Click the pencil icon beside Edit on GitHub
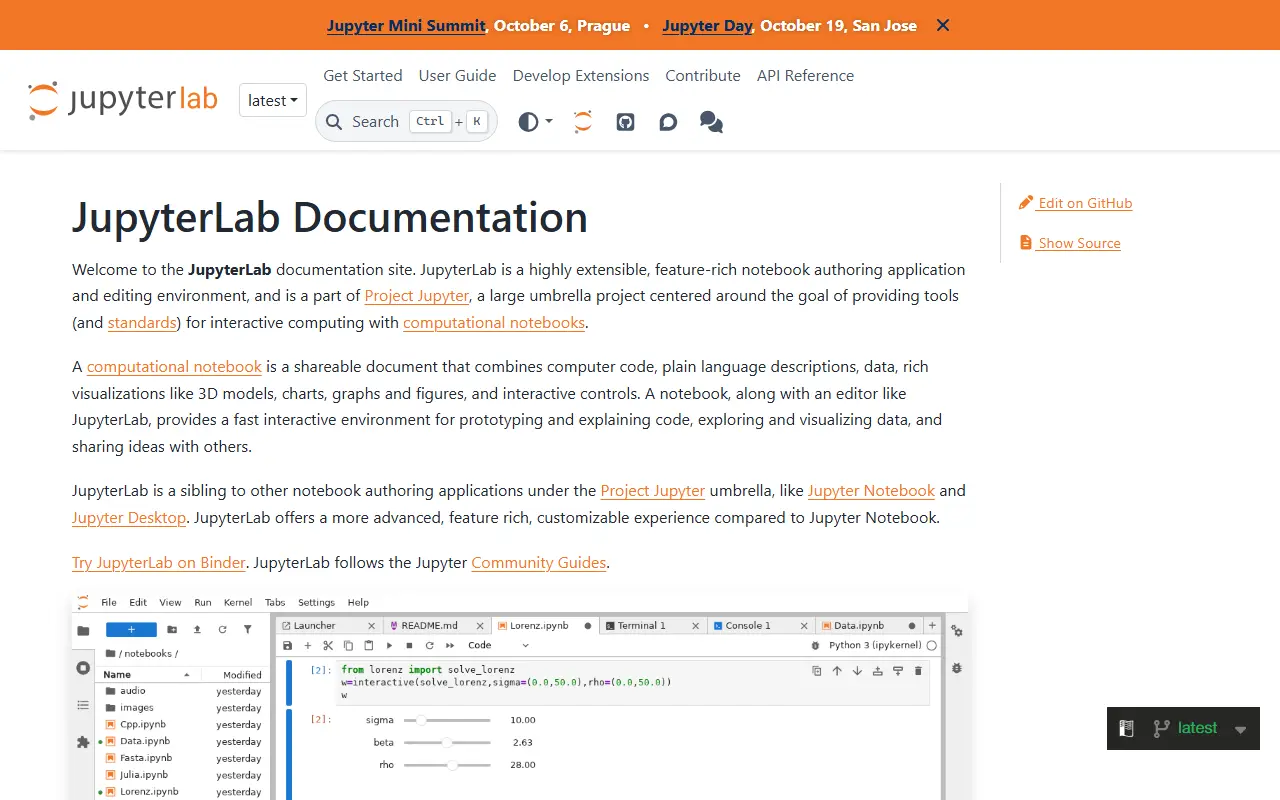The image size is (1280, 800). tap(1026, 203)
